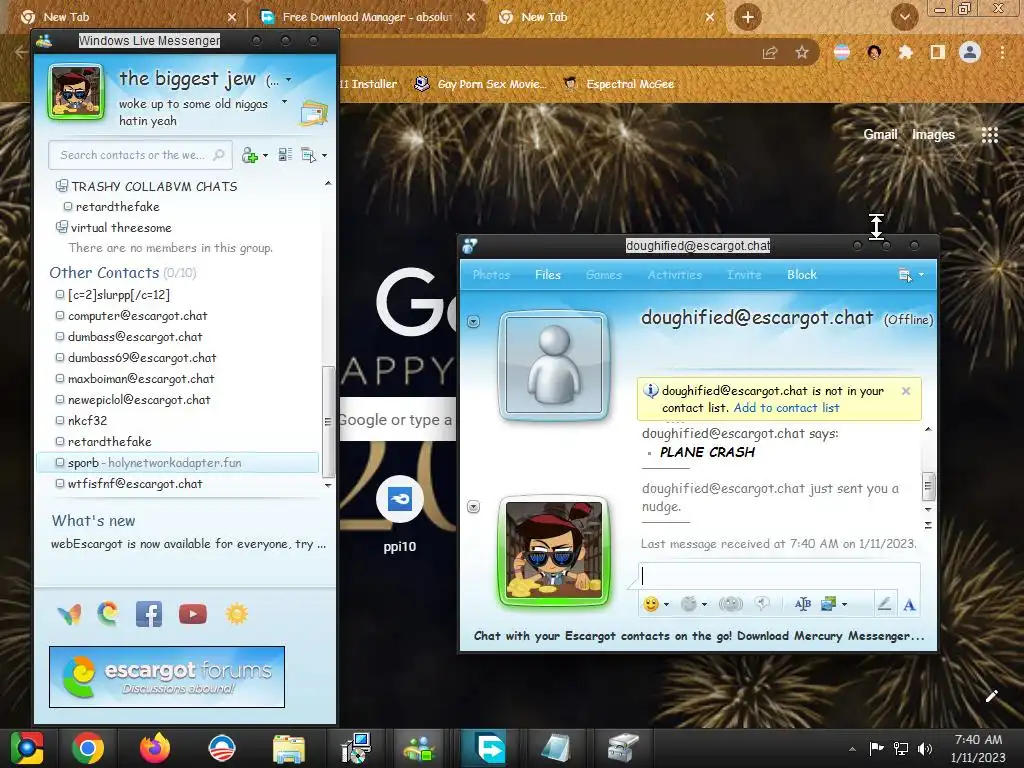Open Firefox from the taskbar
Viewport: 1024px width, 768px height.
(x=155, y=748)
